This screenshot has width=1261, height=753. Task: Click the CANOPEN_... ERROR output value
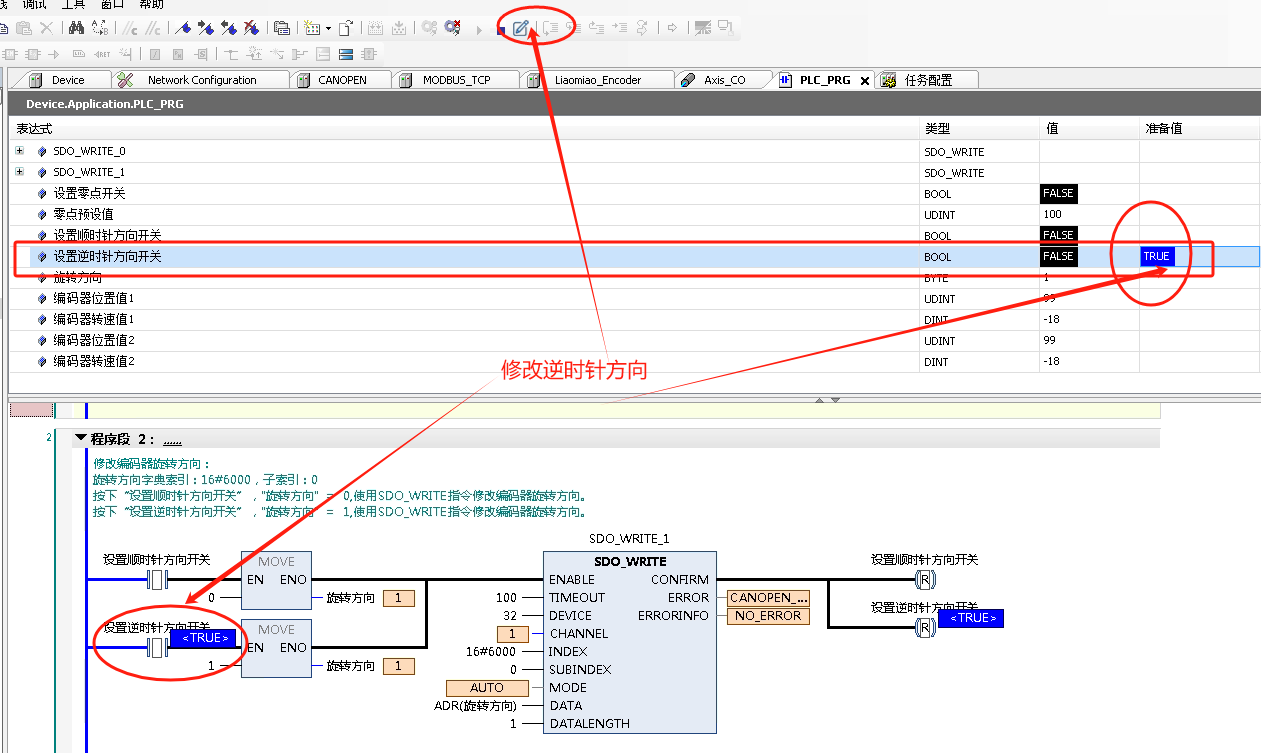click(x=768, y=597)
